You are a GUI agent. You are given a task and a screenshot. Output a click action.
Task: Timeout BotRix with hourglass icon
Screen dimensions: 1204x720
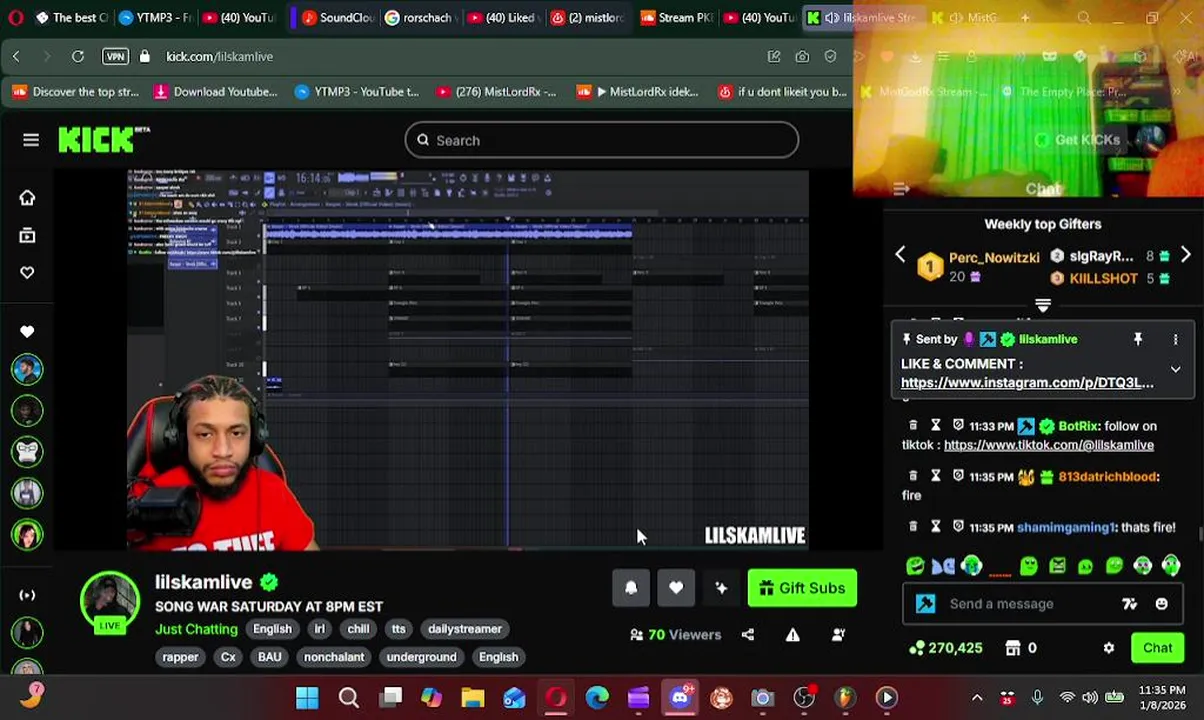pyautogui.click(x=936, y=426)
